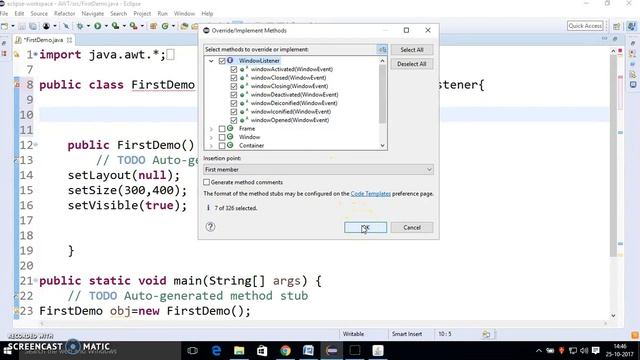This screenshot has width=640, height=360.
Task: Open the Project menu
Action: tap(142, 13)
